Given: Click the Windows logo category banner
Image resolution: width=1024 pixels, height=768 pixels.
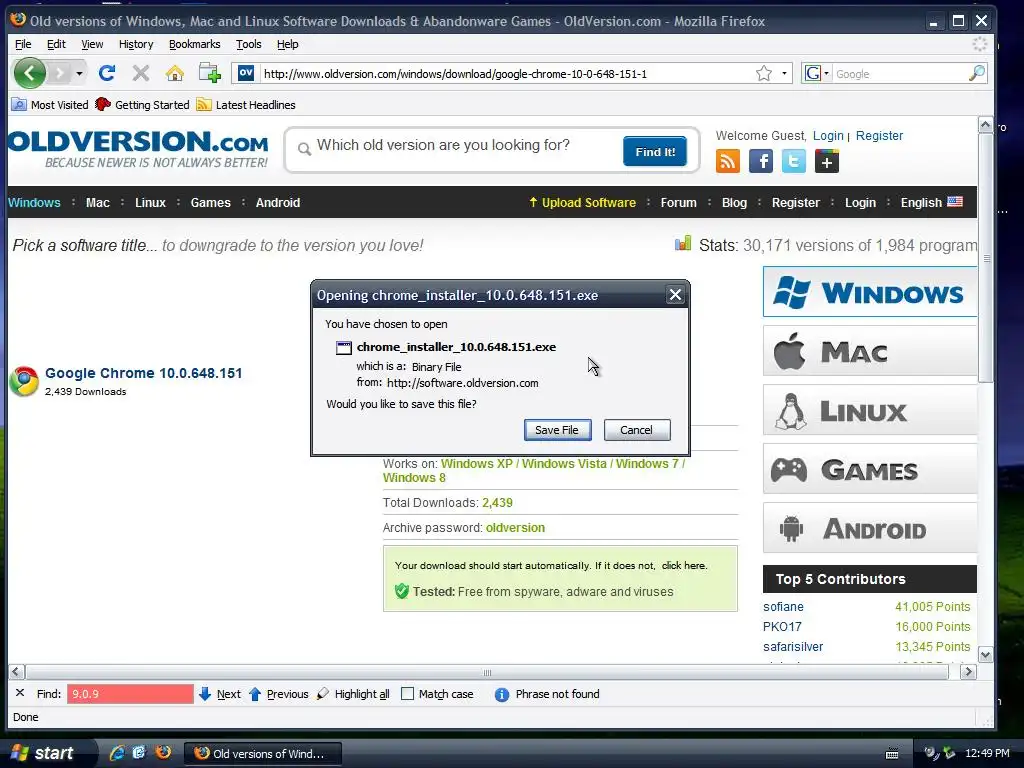Looking at the screenshot, I should tap(870, 292).
